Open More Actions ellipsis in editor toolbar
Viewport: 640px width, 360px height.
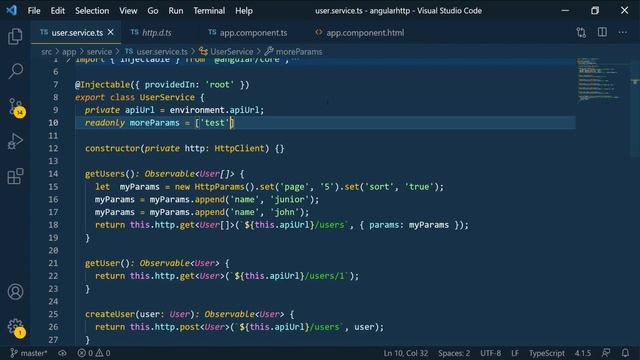[622, 32]
